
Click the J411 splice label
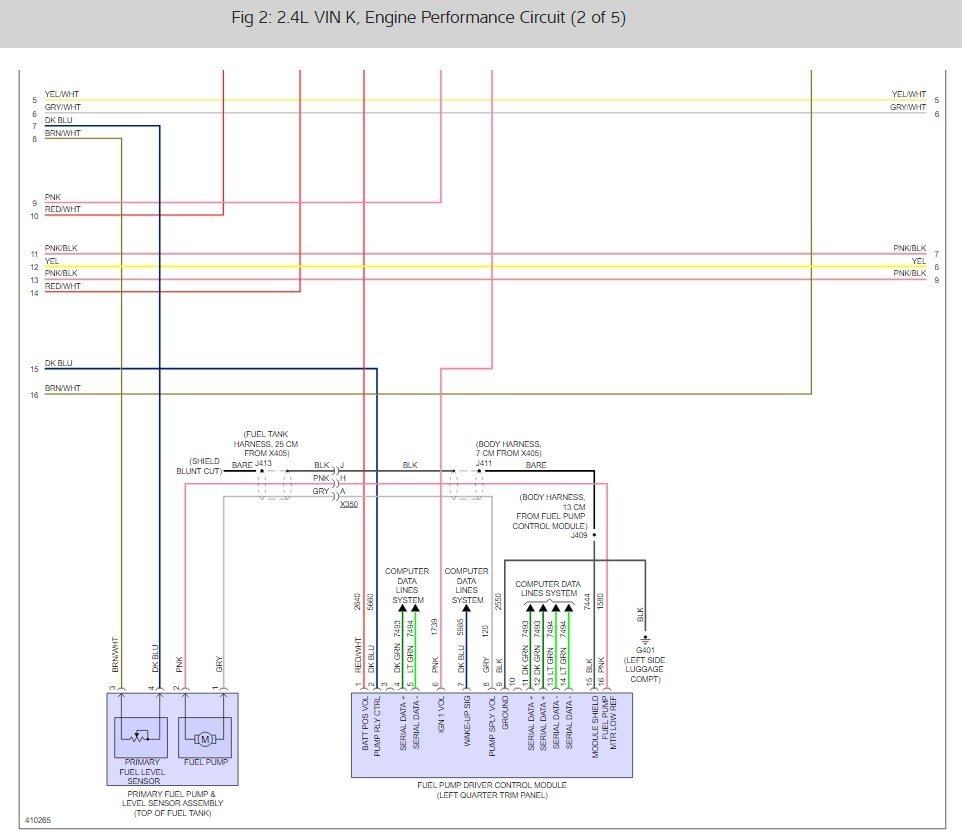pos(484,463)
